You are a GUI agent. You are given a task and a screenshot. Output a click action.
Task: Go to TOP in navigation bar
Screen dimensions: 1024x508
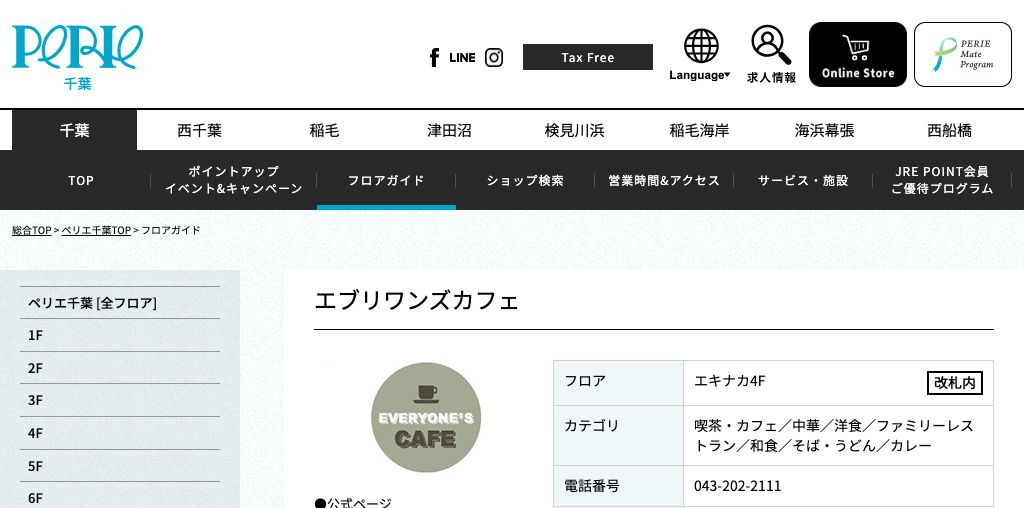pos(81,180)
